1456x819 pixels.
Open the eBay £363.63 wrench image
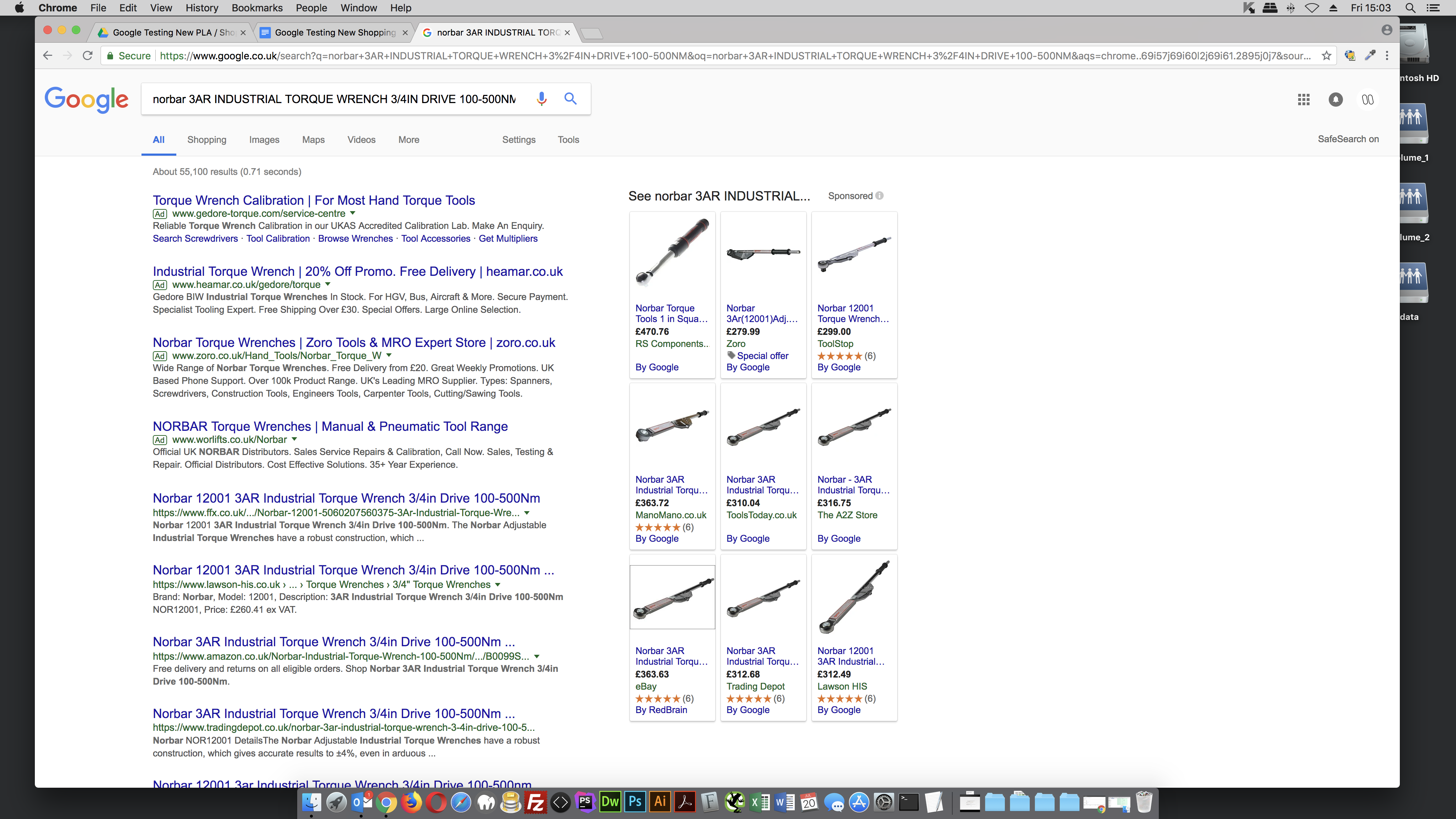coord(672,597)
